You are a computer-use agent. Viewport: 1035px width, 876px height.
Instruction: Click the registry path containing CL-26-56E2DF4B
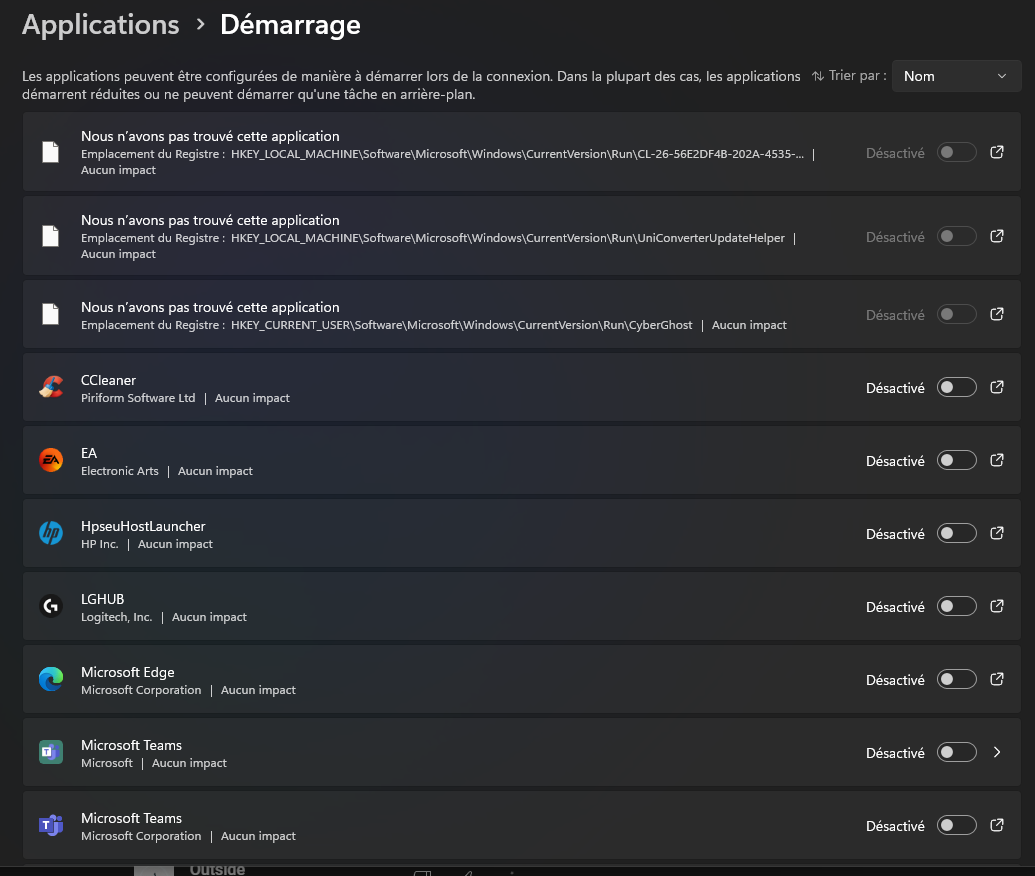518,154
